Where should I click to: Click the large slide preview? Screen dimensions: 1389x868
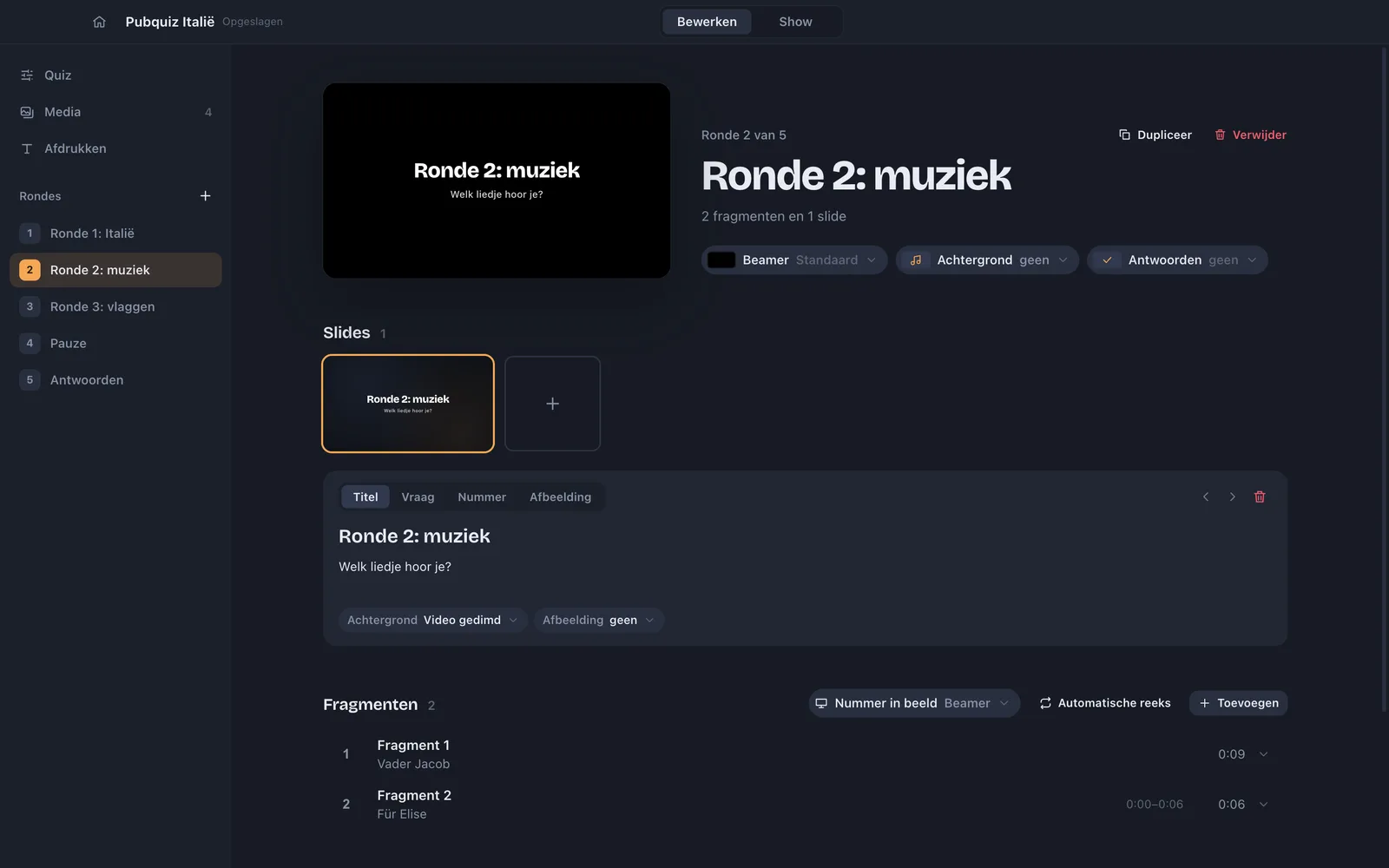click(x=497, y=181)
